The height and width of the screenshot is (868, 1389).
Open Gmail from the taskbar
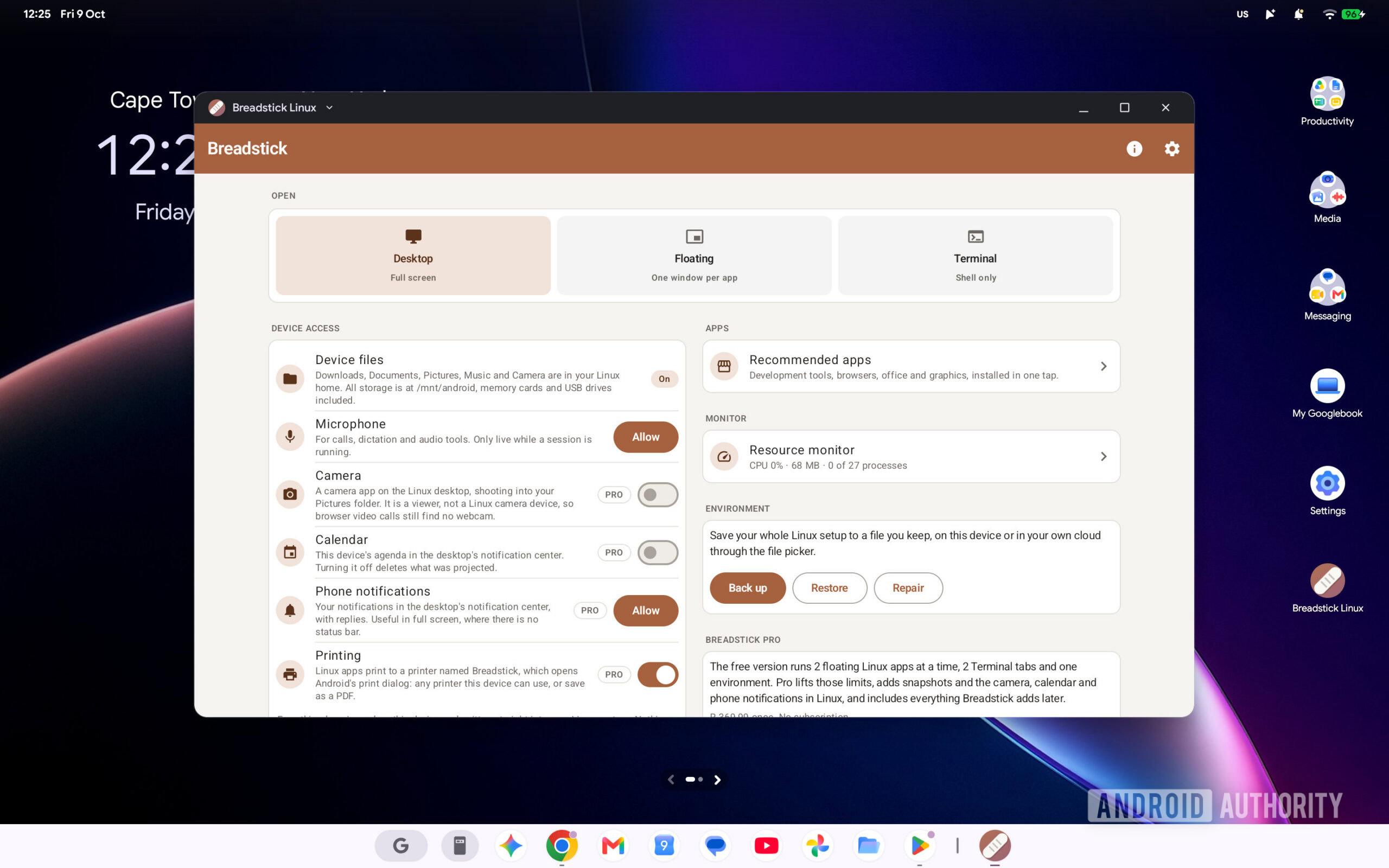tap(613, 845)
